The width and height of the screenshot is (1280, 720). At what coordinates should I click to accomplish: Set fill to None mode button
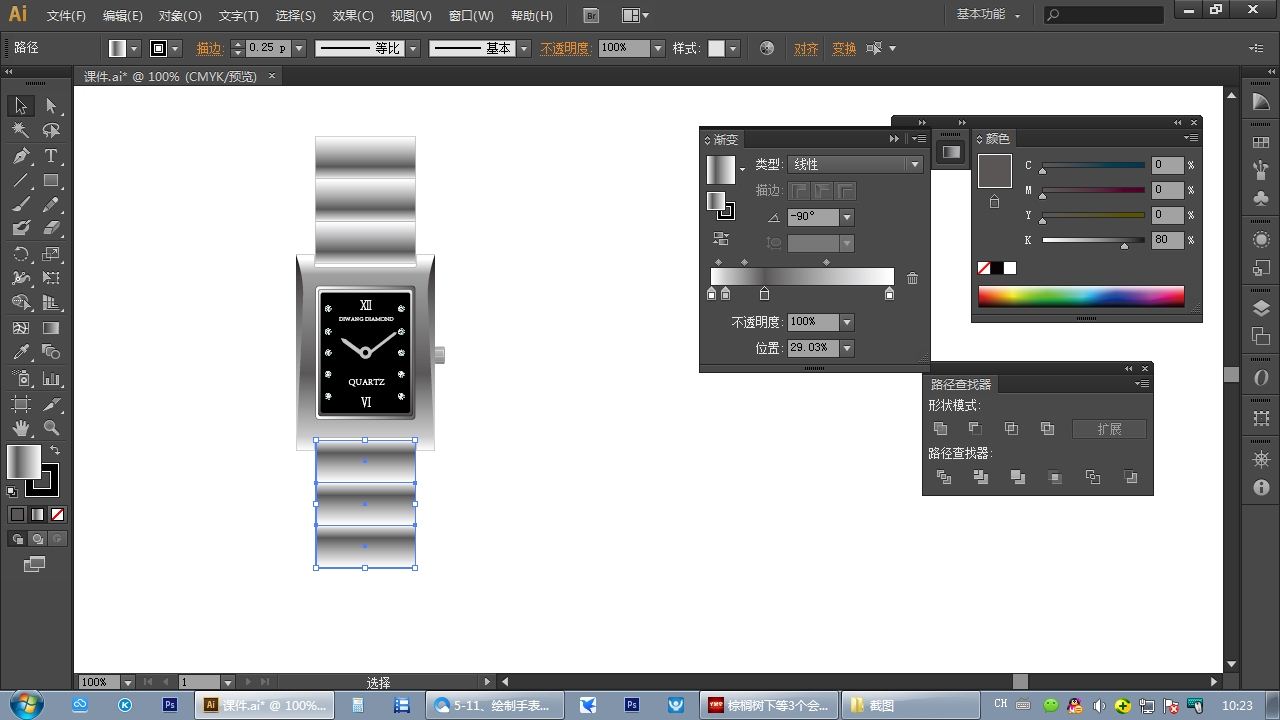pos(57,514)
